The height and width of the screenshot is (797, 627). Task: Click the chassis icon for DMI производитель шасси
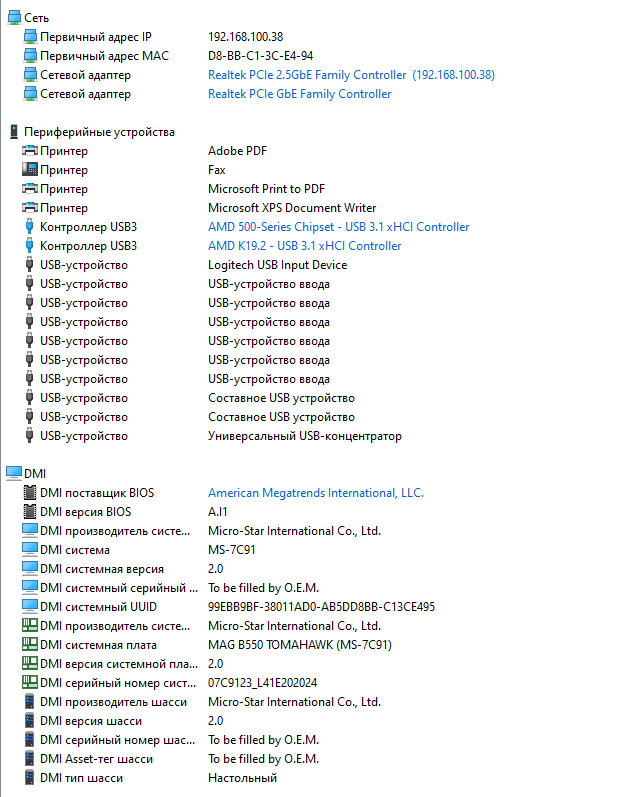[x=30, y=701]
